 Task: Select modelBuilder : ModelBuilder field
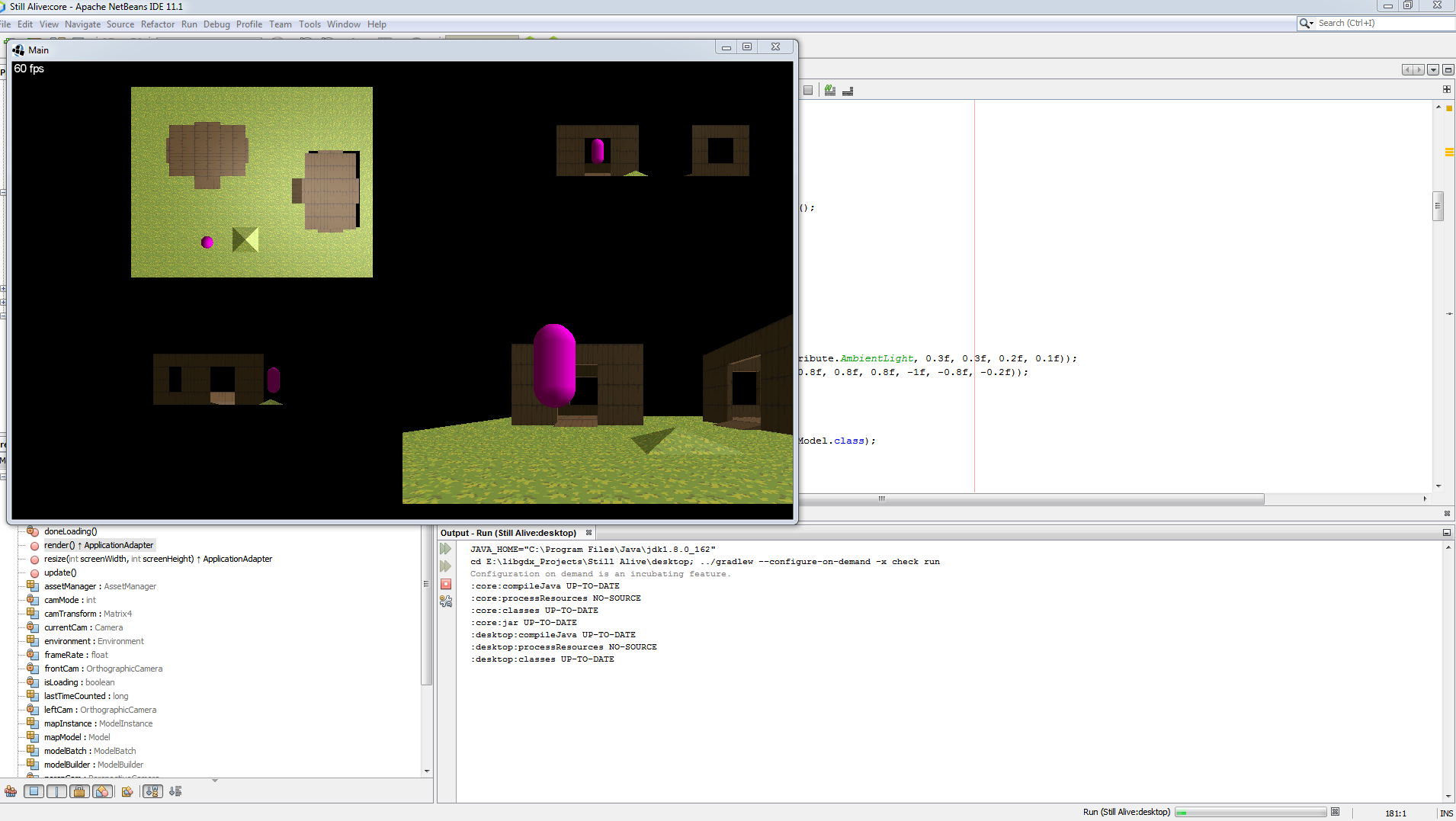coord(94,765)
